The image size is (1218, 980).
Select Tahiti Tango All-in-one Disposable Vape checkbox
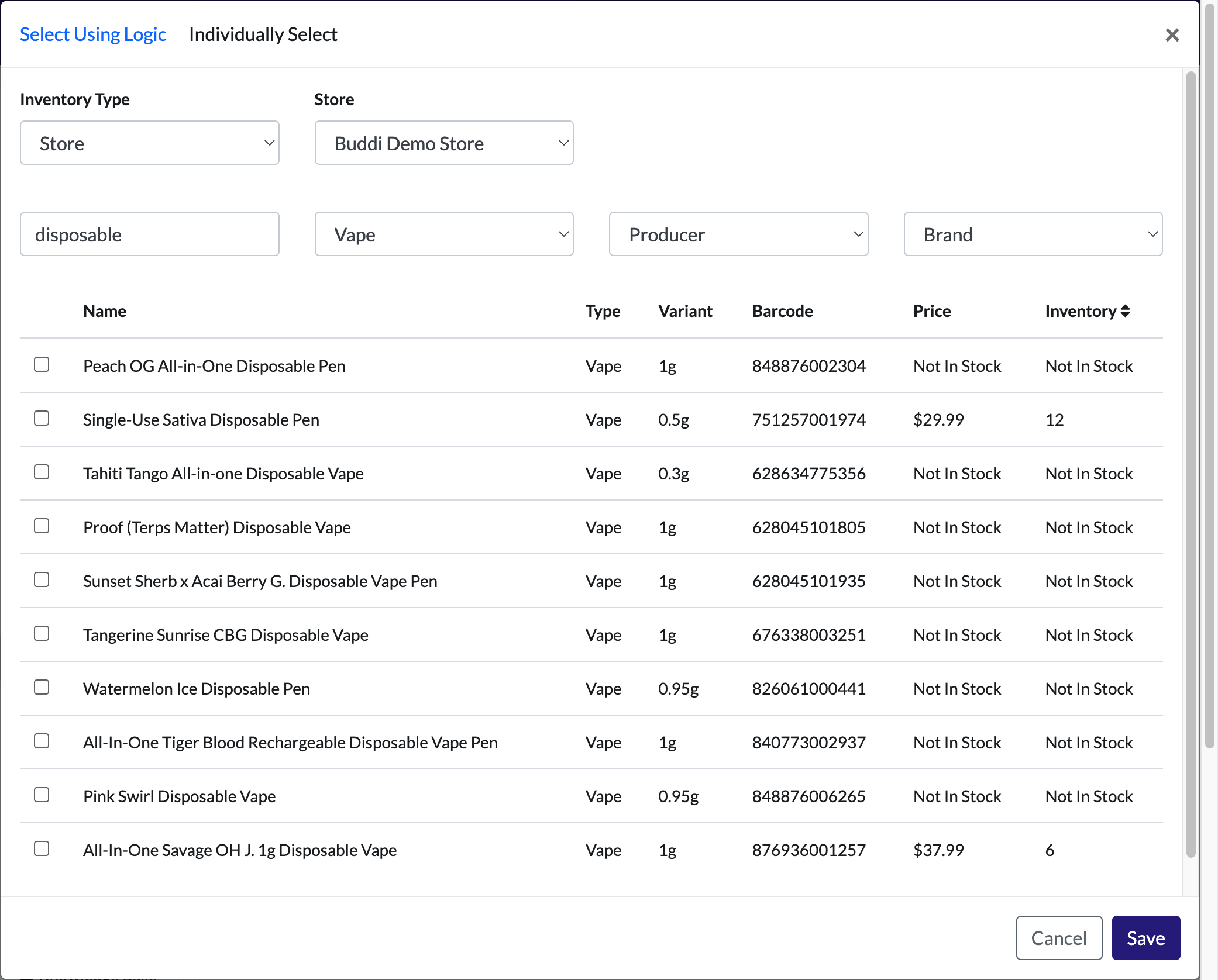click(42, 472)
